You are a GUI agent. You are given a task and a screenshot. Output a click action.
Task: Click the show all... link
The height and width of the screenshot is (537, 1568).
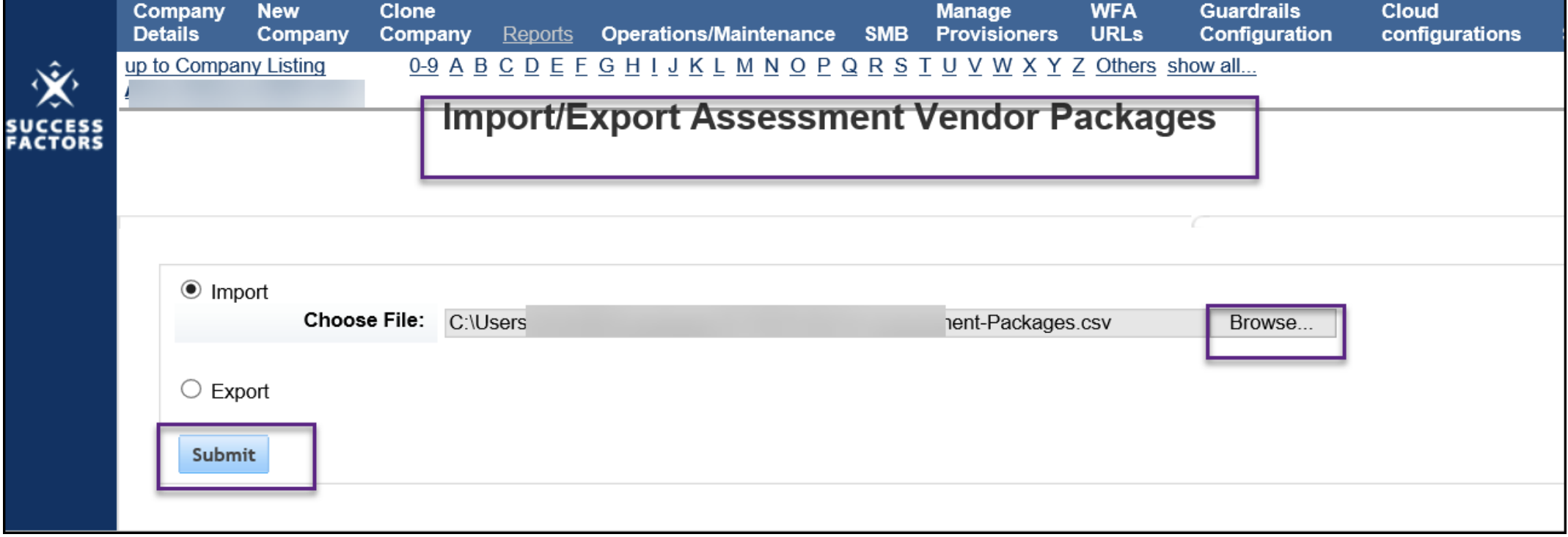(x=1212, y=66)
